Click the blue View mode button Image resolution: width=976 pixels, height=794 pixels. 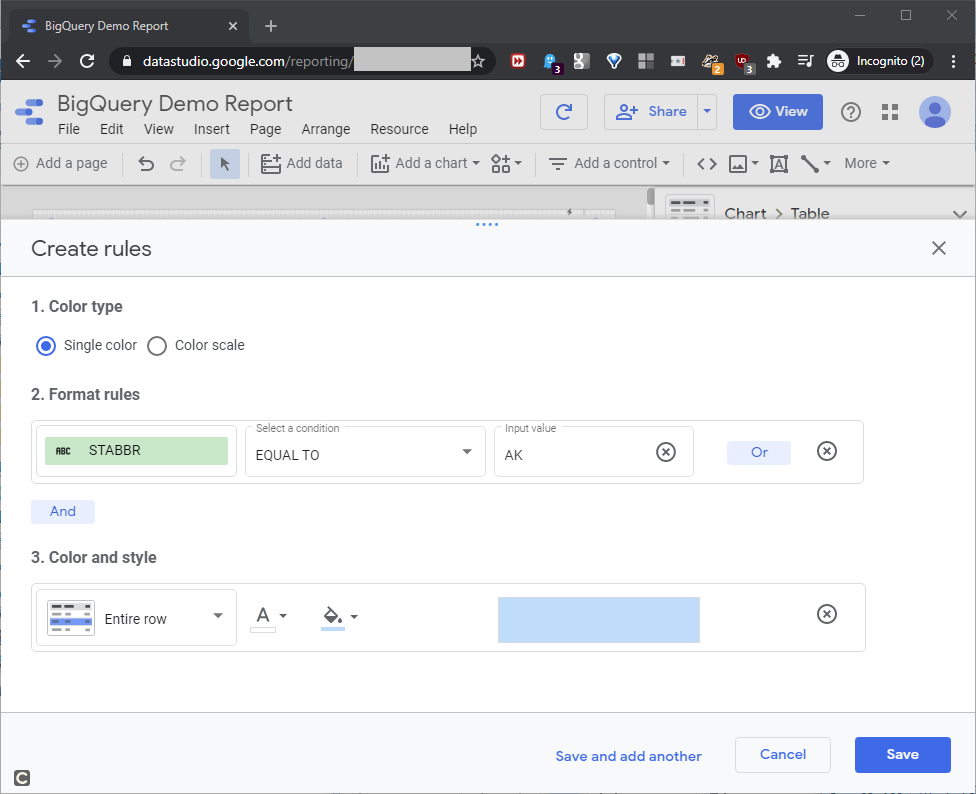777,112
